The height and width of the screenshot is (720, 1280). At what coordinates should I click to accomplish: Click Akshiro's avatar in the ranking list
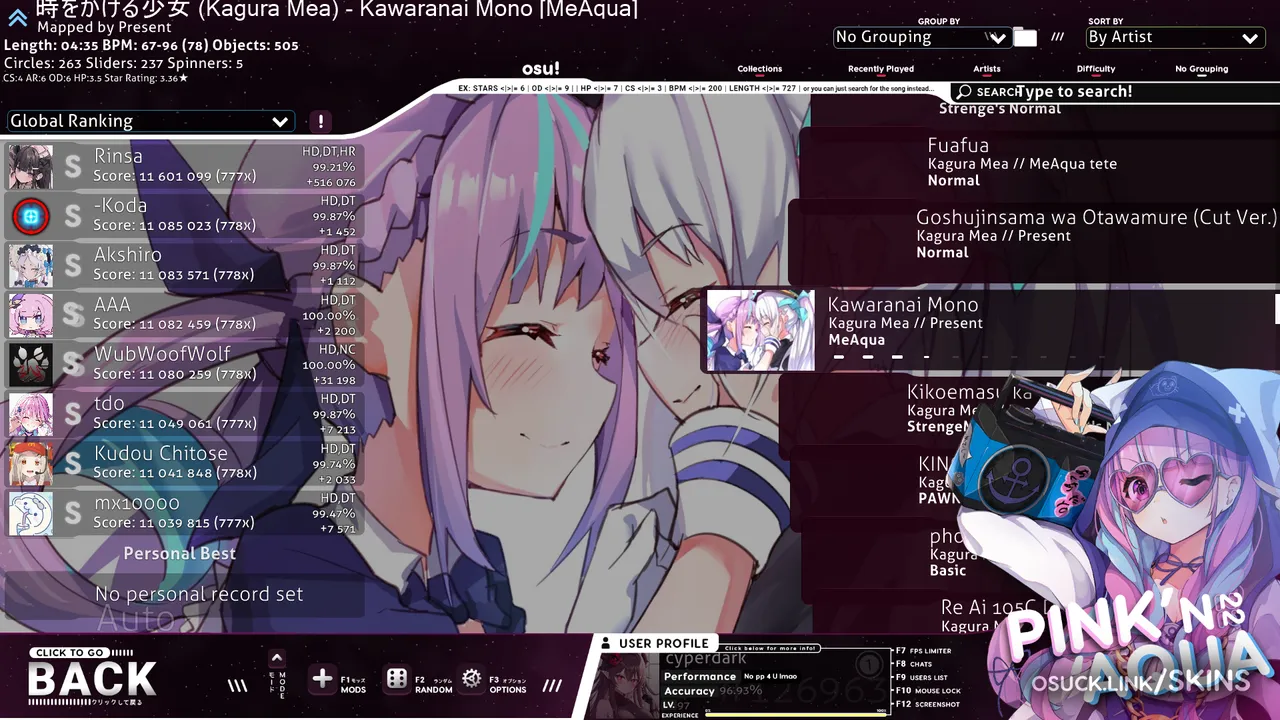pos(31,265)
